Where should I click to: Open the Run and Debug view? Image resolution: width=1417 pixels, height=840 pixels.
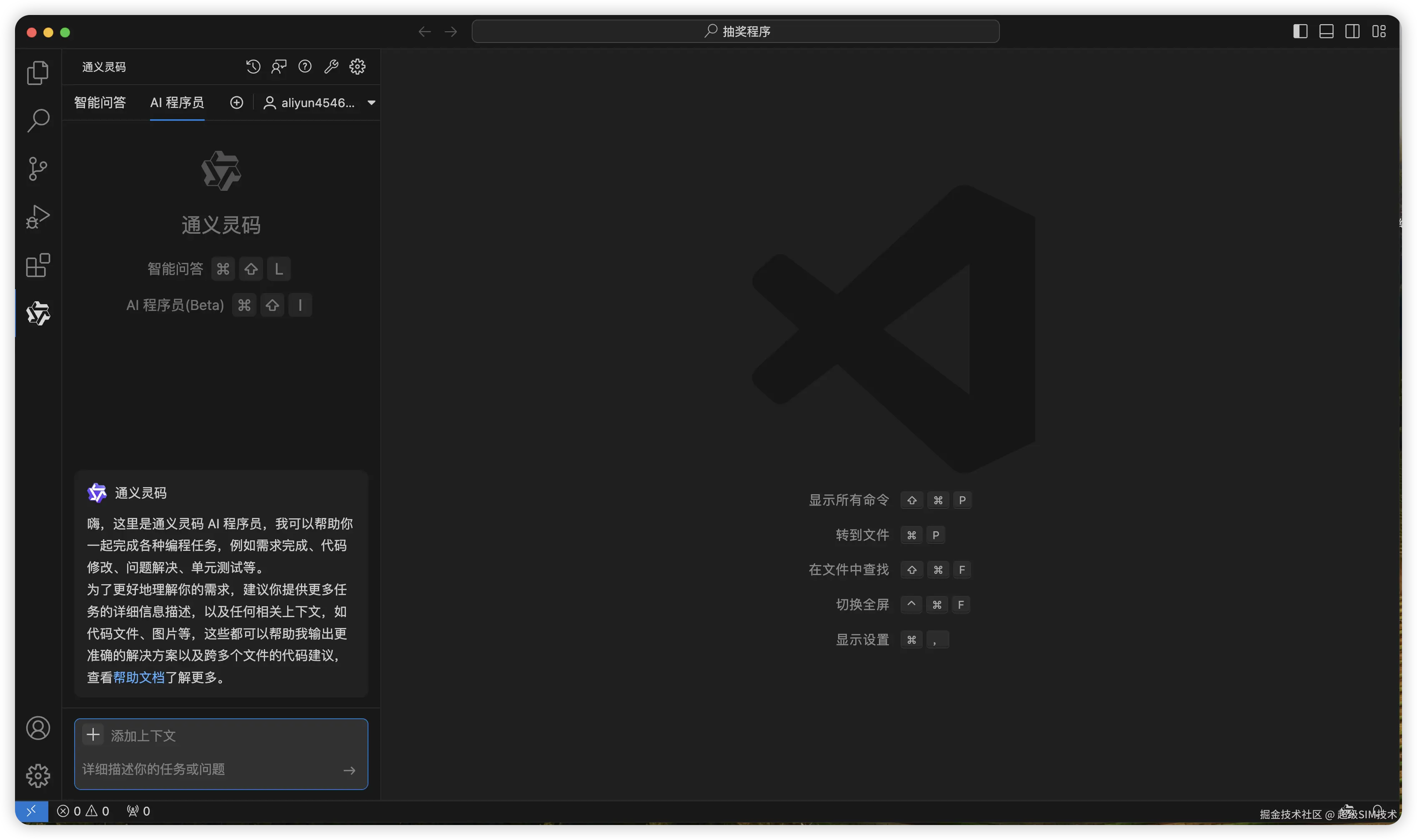point(38,217)
